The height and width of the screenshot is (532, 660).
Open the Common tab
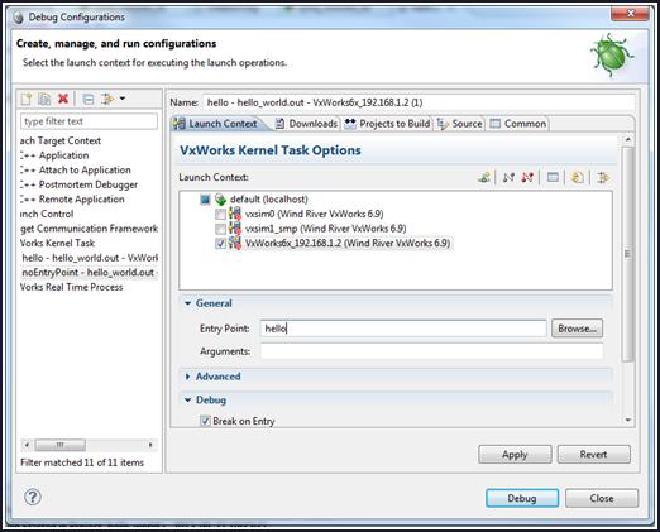(519, 124)
